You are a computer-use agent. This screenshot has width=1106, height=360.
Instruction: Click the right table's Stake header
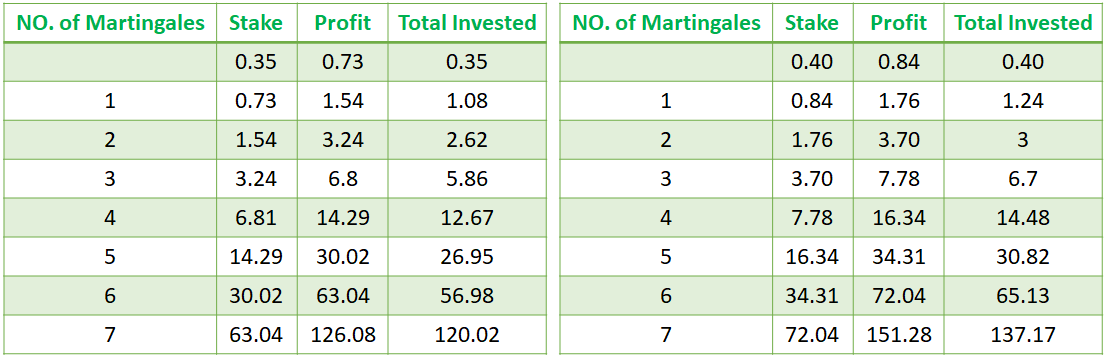coord(813,23)
